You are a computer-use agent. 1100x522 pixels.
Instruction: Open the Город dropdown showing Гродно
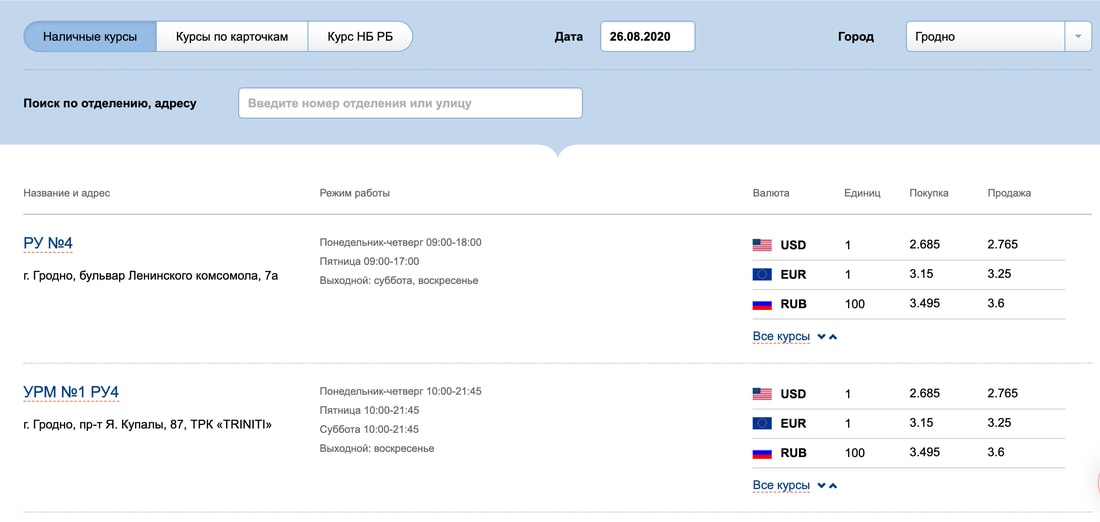(985, 37)
